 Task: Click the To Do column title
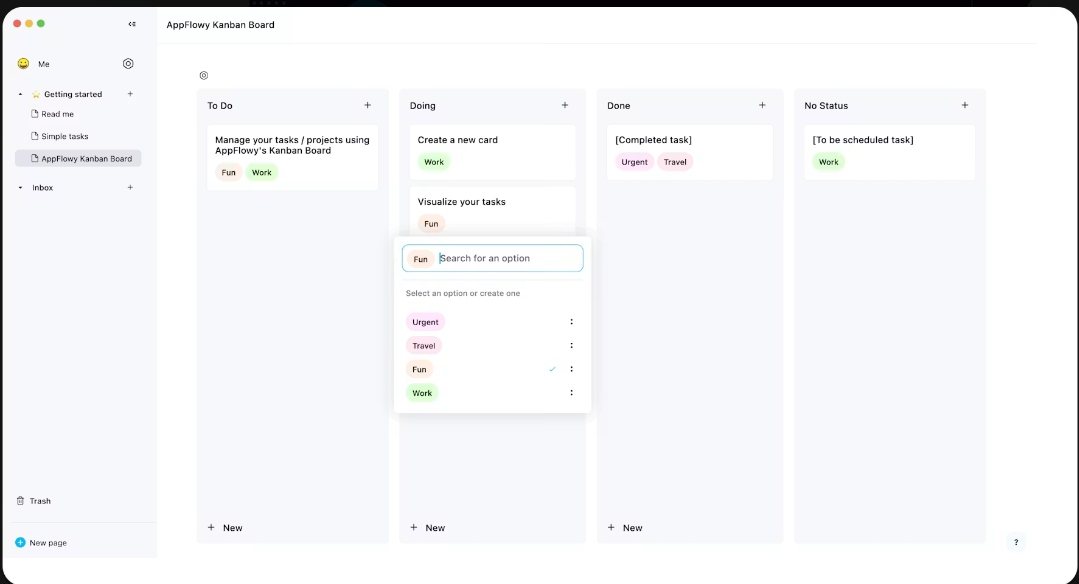(220, 106)
